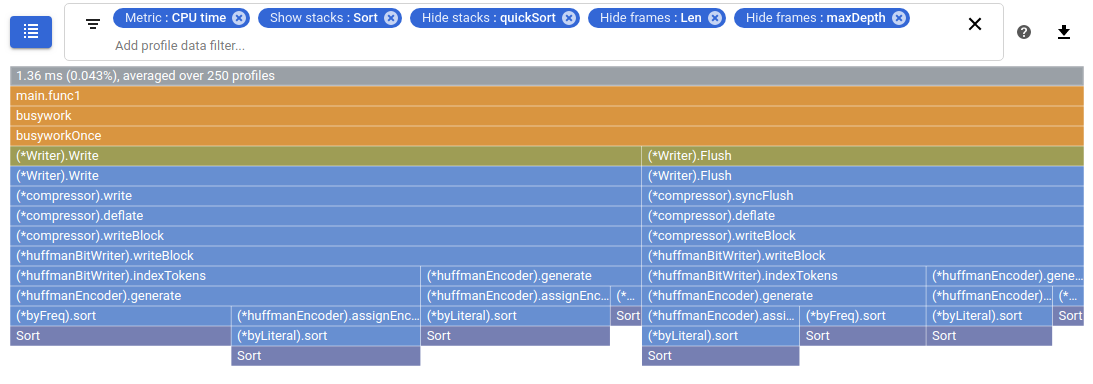The image size is (1093, 384).
Task: Click the bottom-left Sort frame
Action: (121, 336)
